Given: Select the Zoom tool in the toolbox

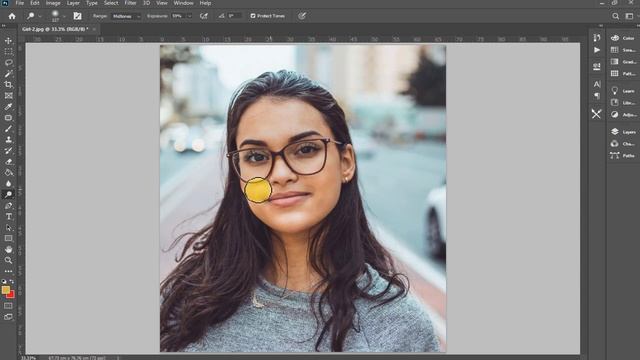Looking at the screenshot, I should click(8, 260).
